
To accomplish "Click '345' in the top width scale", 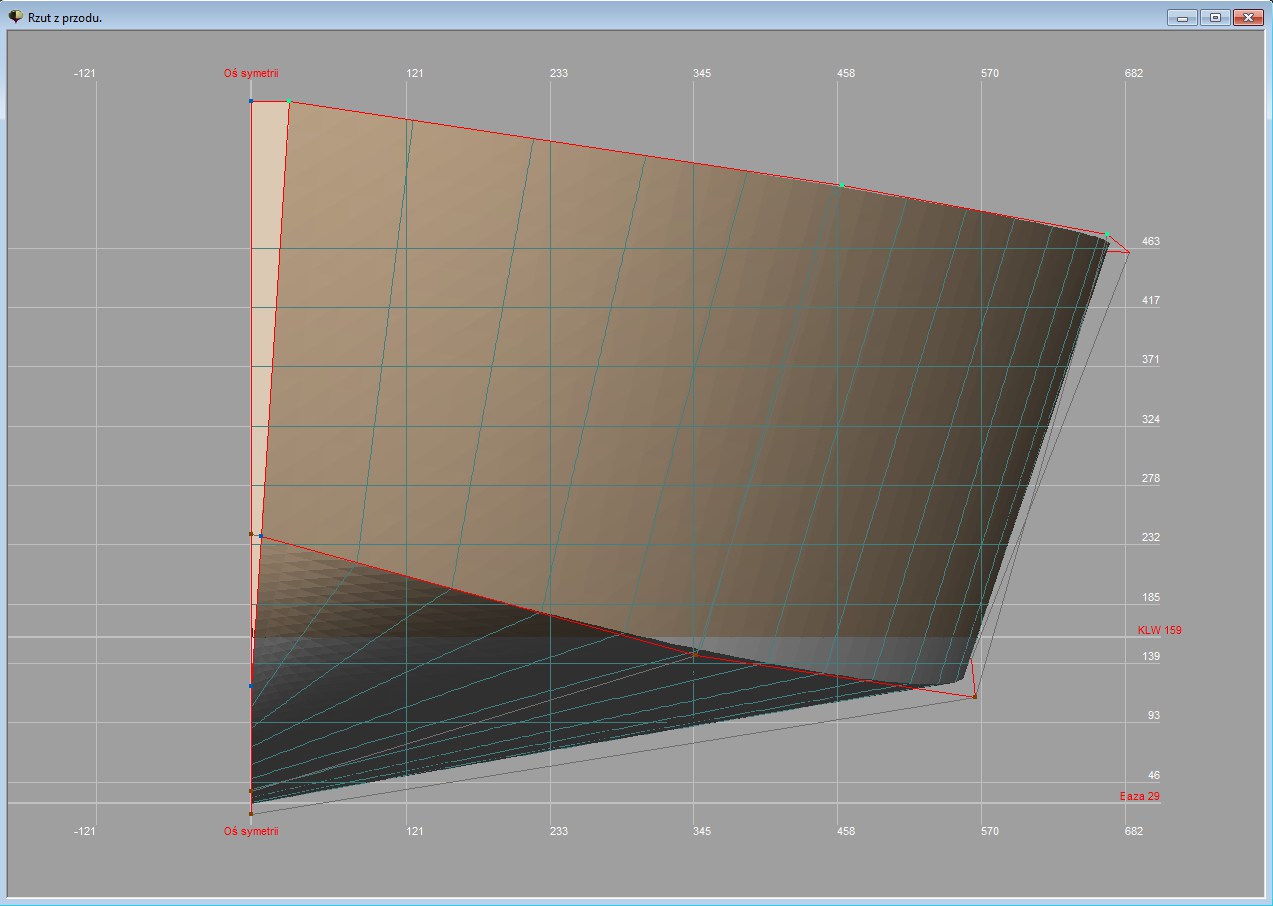I will pos(702,73).
